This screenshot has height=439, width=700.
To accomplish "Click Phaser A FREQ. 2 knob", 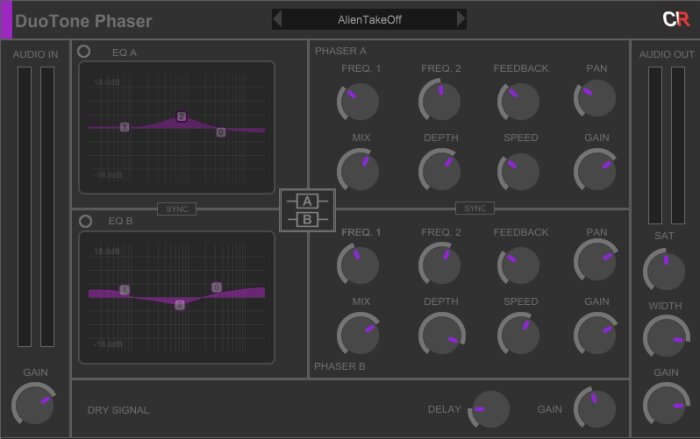I will click(x=440, y=100).
